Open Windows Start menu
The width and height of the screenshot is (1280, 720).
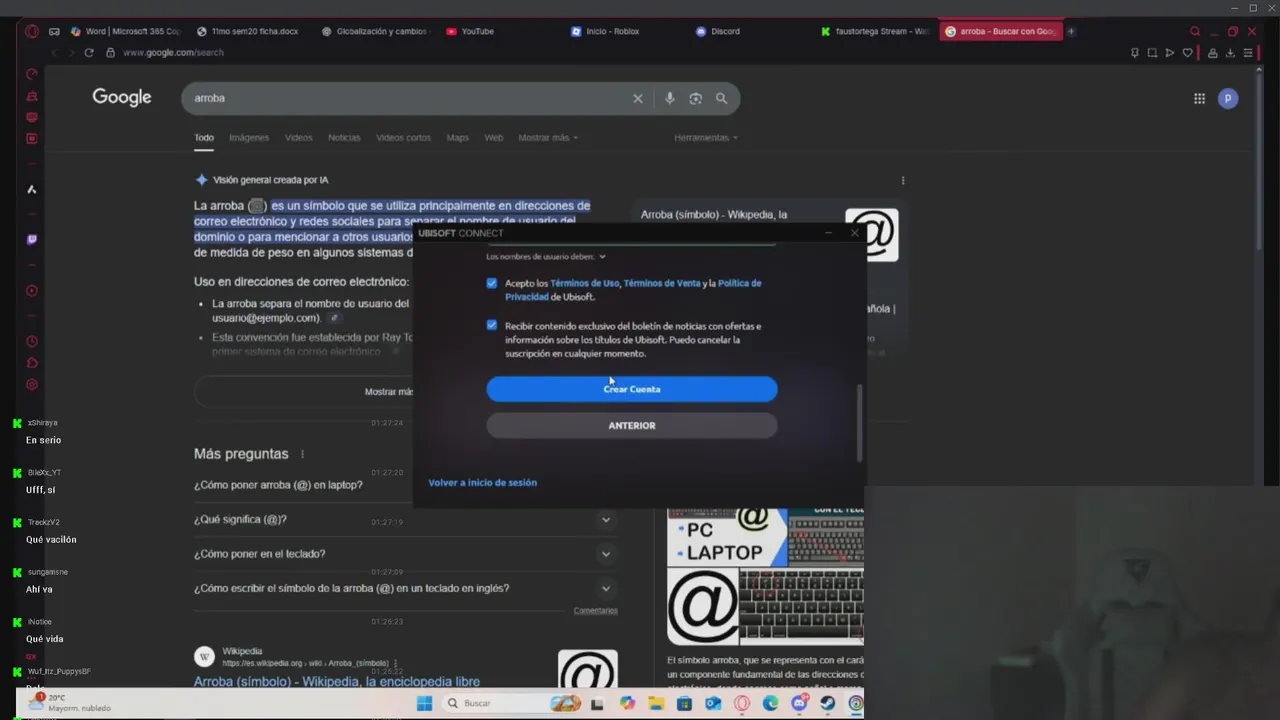coord(424,703)
